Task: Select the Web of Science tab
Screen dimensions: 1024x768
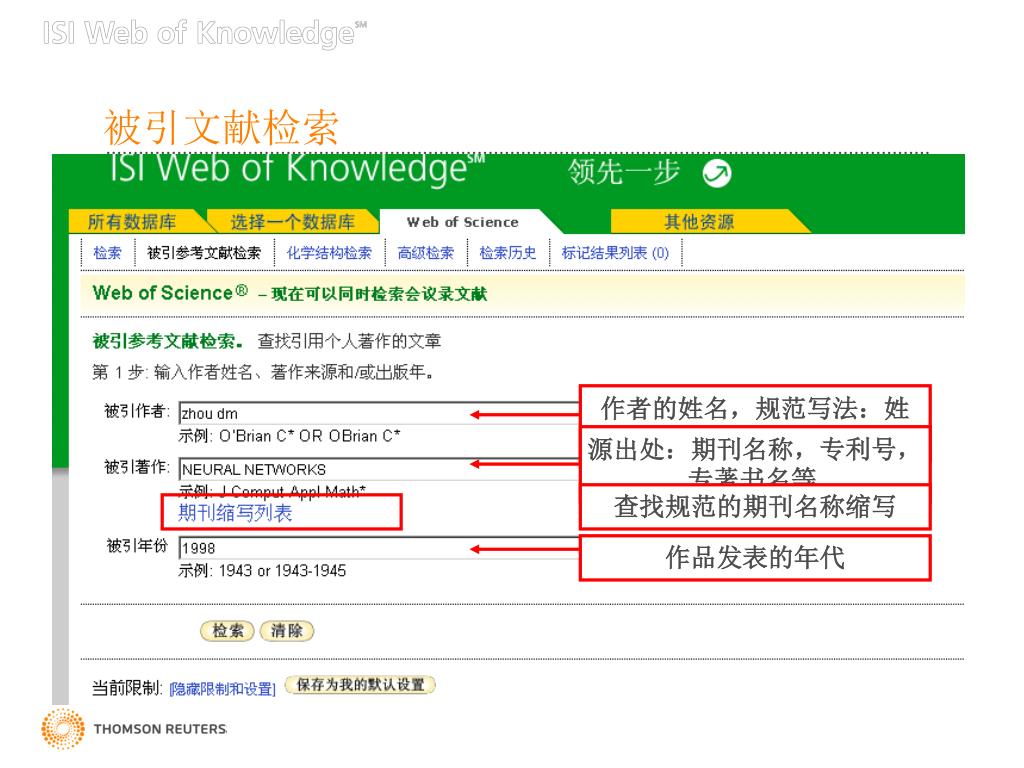Action: (462, 222)
